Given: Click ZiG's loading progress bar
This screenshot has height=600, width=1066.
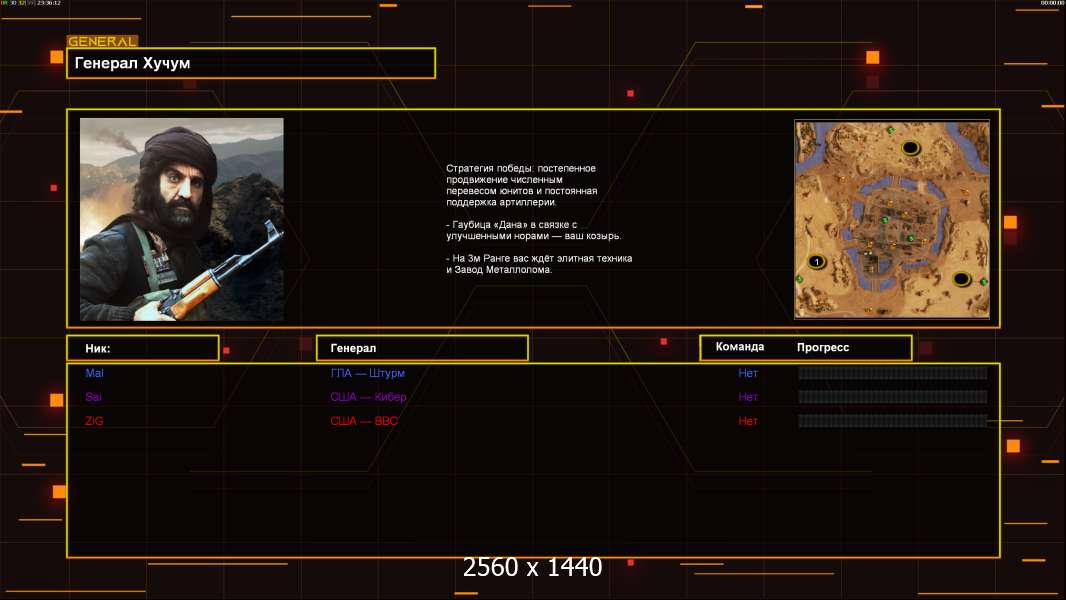Looking at the screenshot, I should [892, 421].
